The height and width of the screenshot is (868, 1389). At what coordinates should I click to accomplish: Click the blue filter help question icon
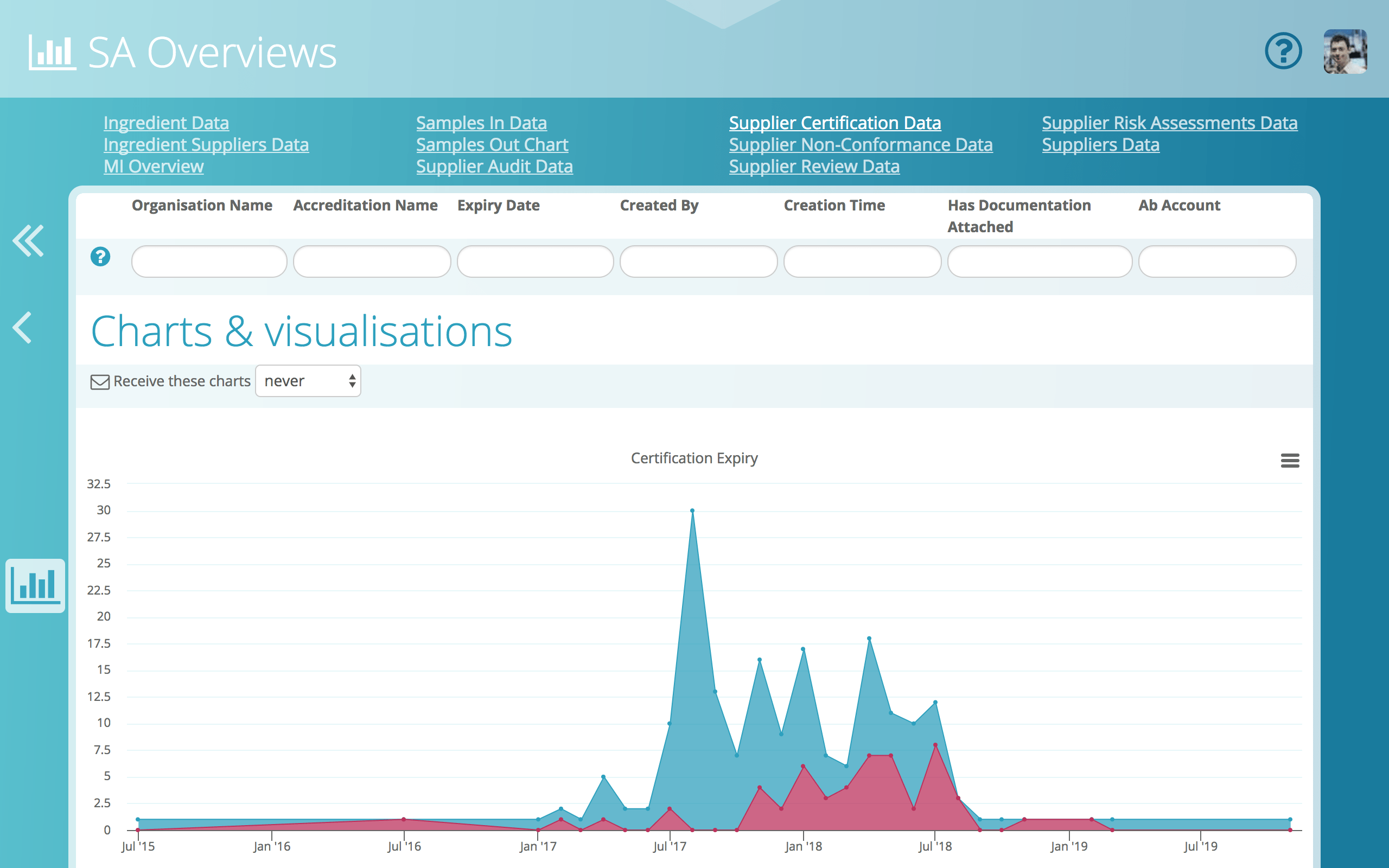pos(100,257)
